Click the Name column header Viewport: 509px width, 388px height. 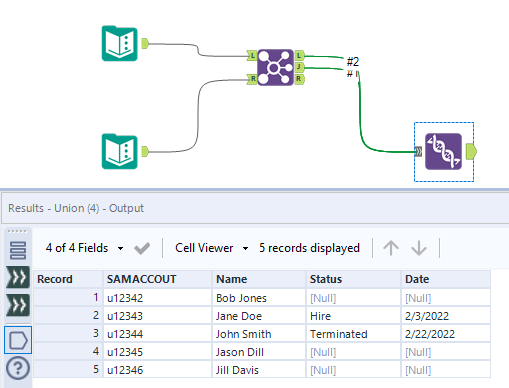coord(259,279)
